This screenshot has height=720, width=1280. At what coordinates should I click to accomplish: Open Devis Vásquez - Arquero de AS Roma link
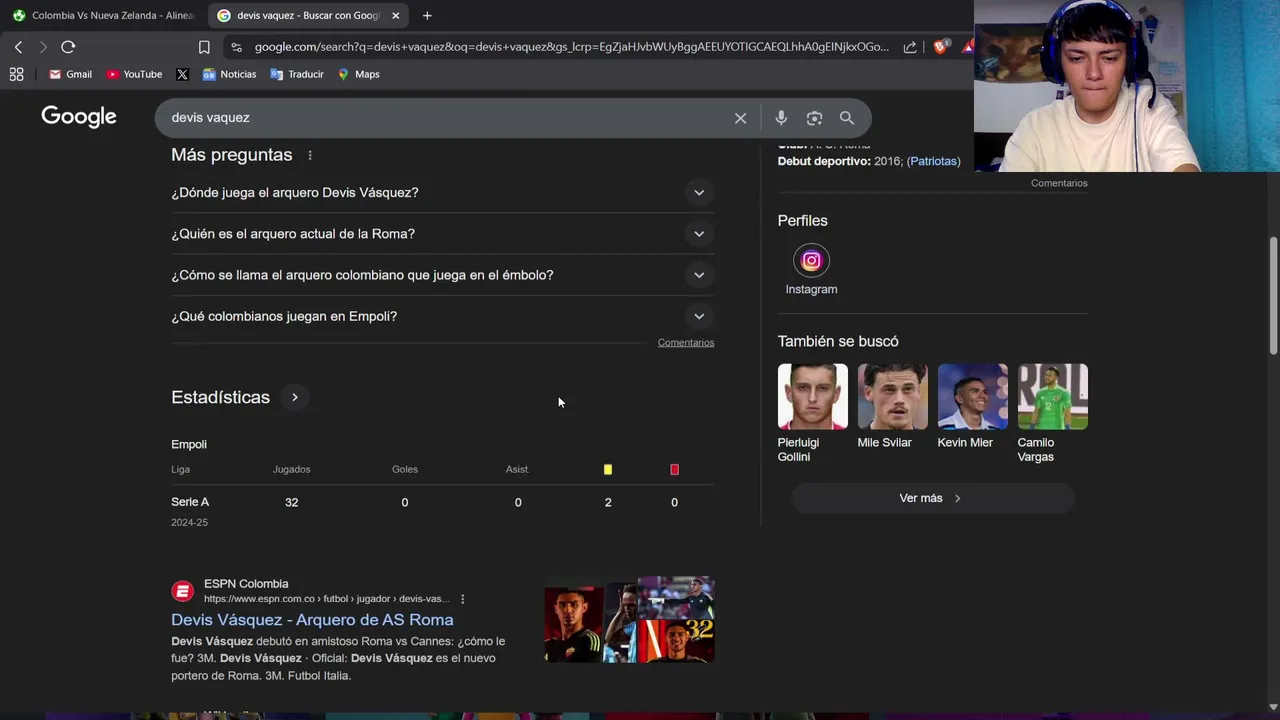point(312,620)
